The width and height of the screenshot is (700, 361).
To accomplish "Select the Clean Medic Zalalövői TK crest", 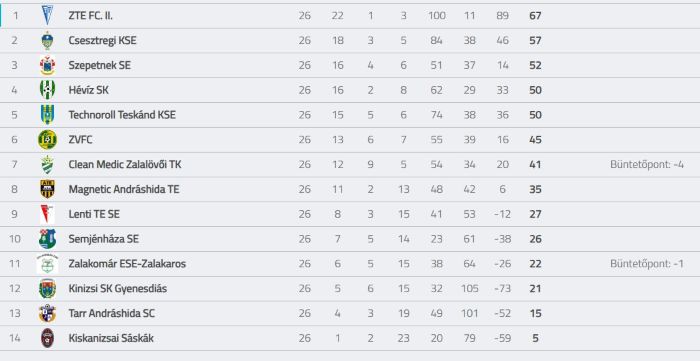I will pos(47,165).
